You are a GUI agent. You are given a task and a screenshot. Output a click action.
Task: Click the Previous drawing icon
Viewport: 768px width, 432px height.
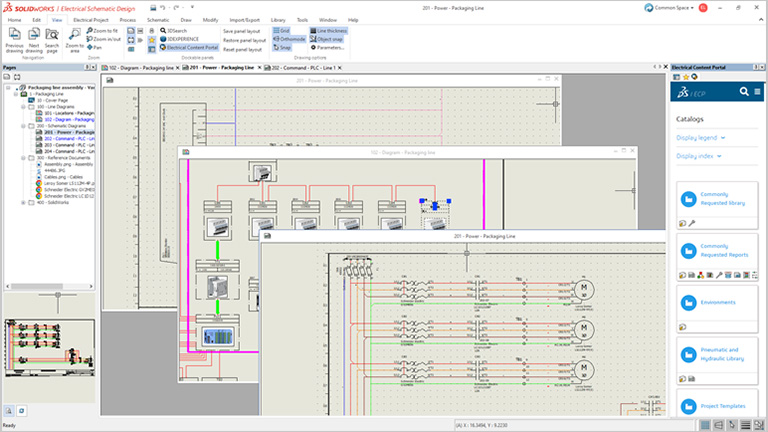pyautogui.click(x=14, y=36)
